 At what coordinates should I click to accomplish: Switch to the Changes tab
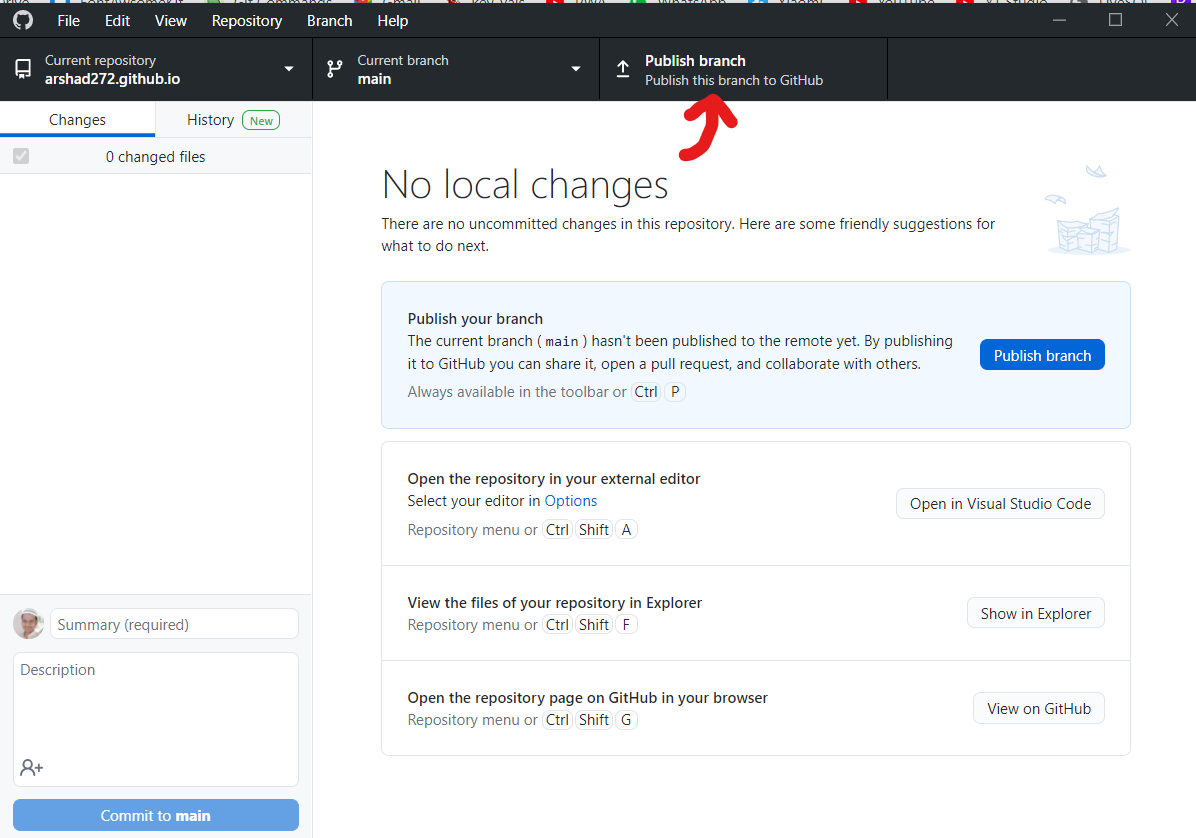point(77,120)
